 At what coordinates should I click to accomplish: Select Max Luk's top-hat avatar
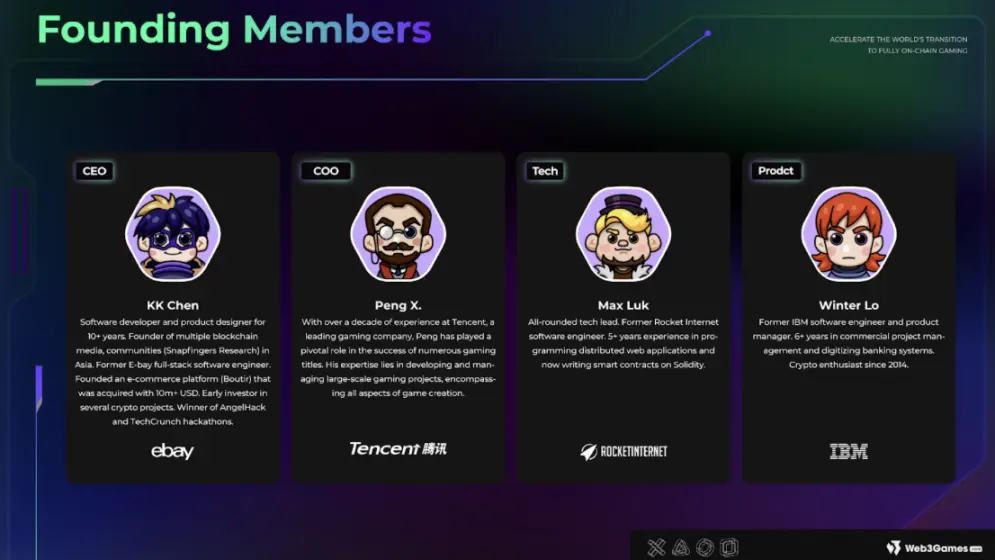pyautogui.click(x=623, y=234)
